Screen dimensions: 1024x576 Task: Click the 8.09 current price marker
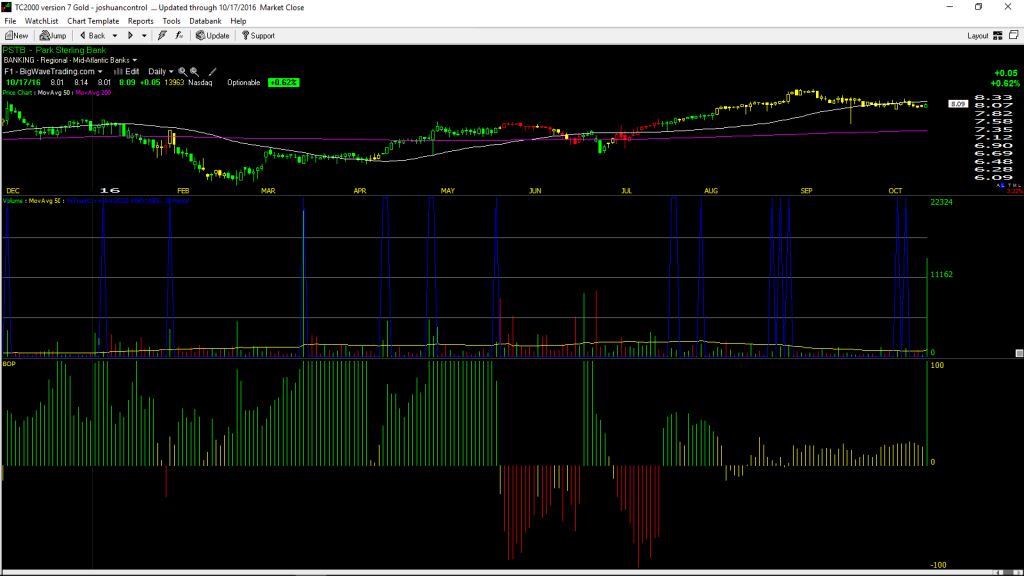click(x=958, y=104)
